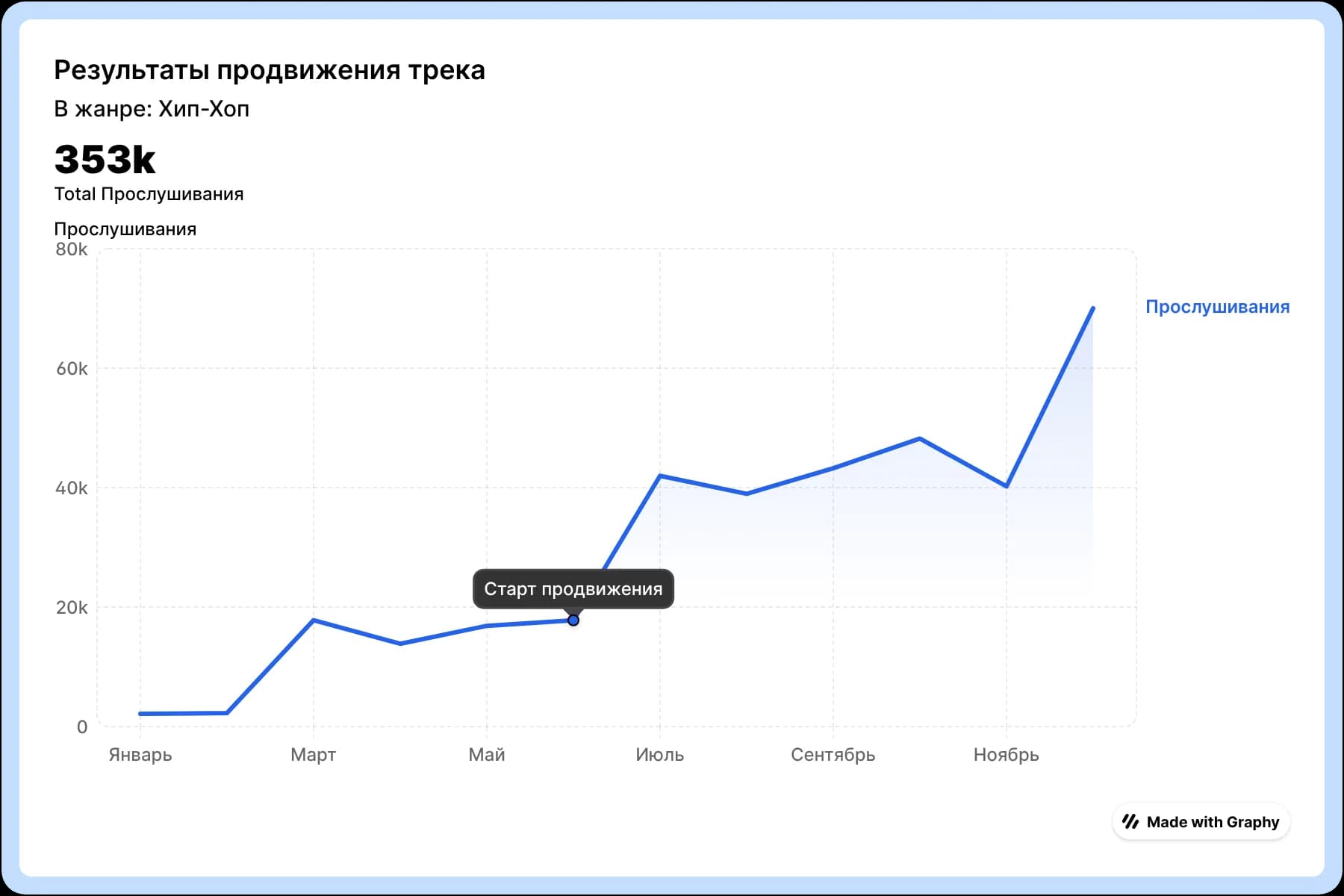This screenshot has height=896, width=1344.
Task: Click the 'Январь' x-axis label
Action: click(140, 755)
